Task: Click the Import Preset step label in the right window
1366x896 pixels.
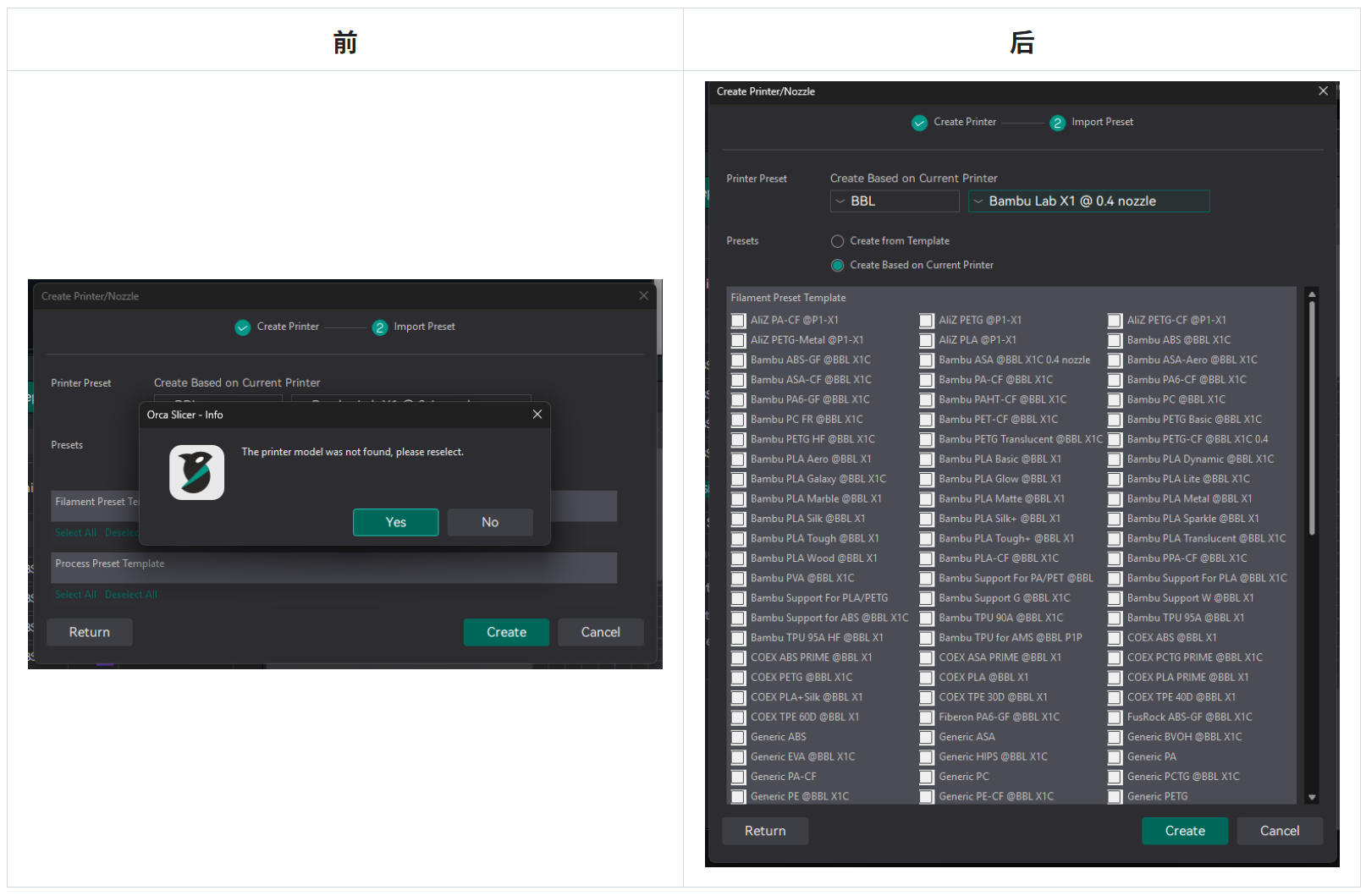Action: pos(1102,122)
